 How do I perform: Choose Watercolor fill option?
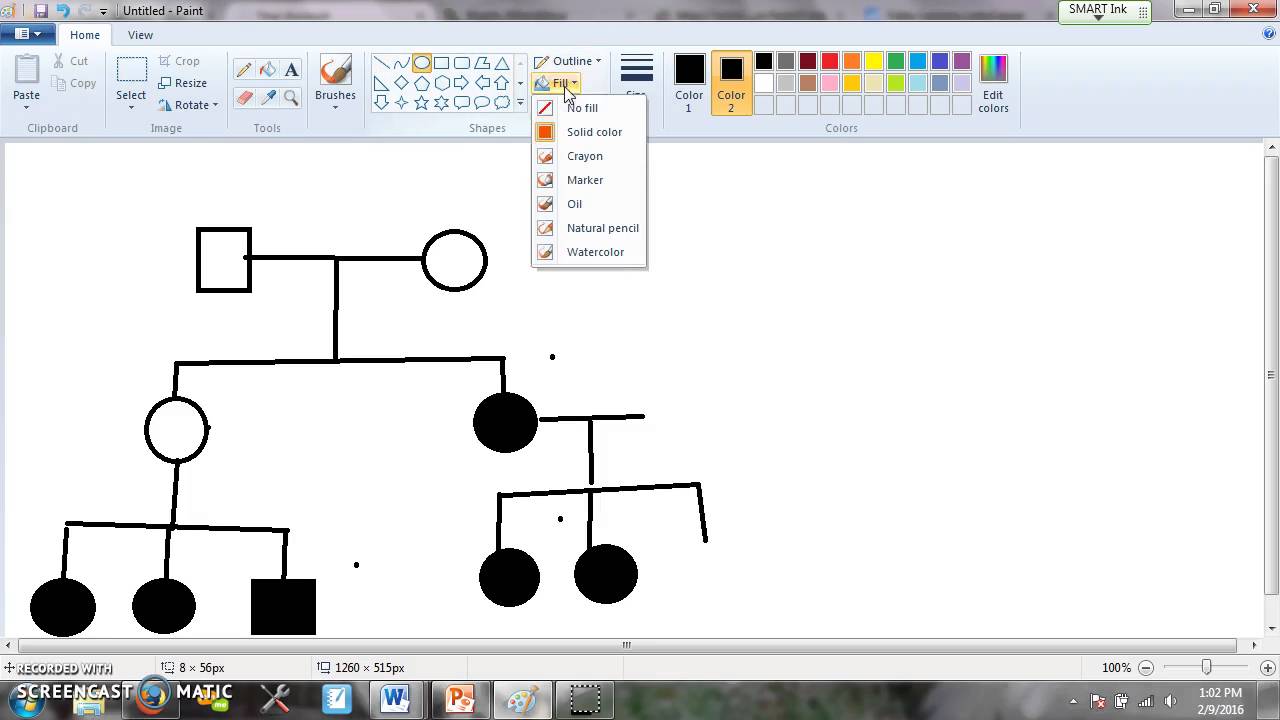588,252
